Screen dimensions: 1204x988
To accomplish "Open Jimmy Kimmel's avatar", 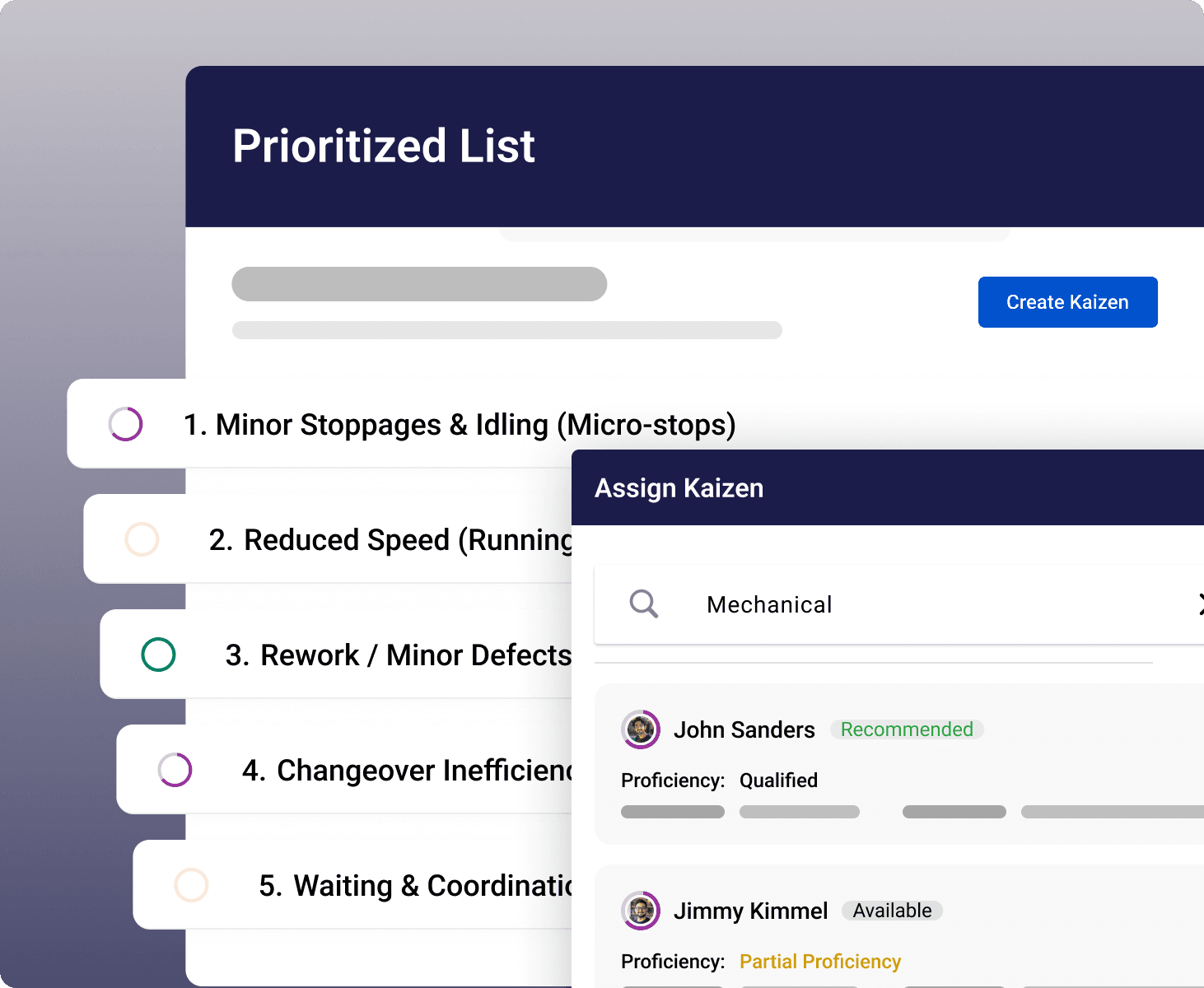I will click(641, 911).
